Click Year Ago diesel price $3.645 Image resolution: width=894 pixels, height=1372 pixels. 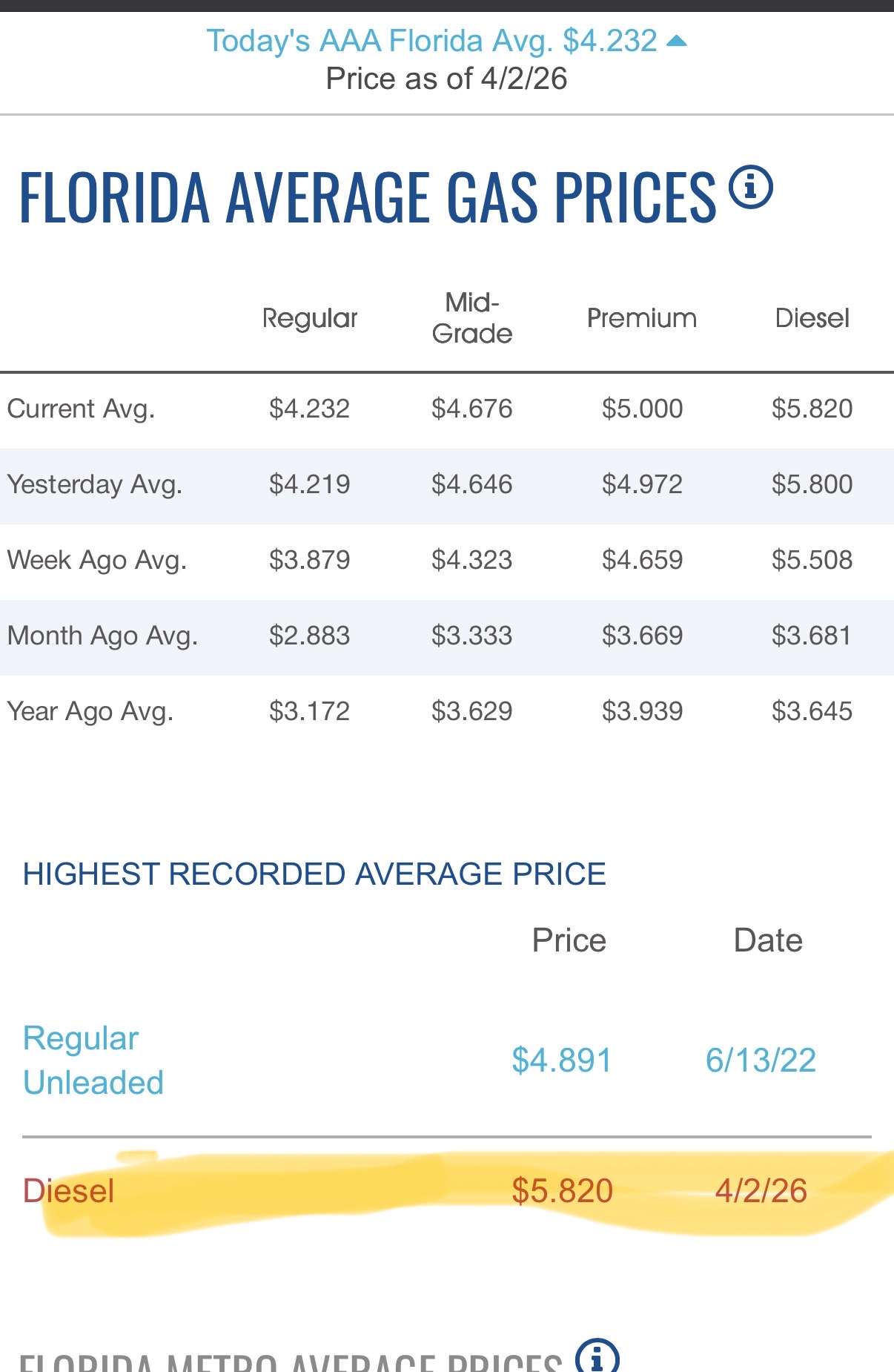coord(812,711)
